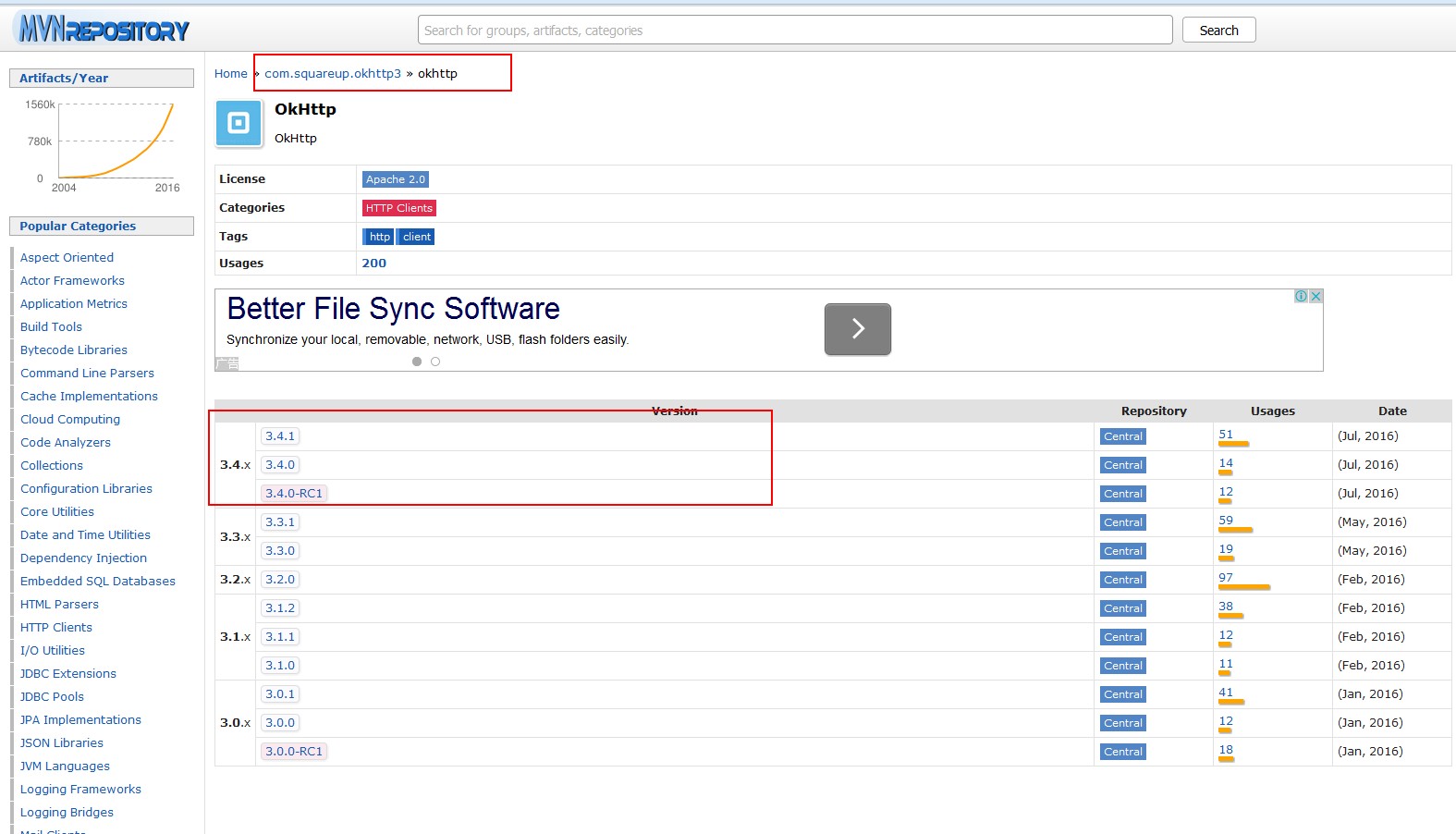Open version 3.4.0-RC1 link

click(x=294, y=494)
